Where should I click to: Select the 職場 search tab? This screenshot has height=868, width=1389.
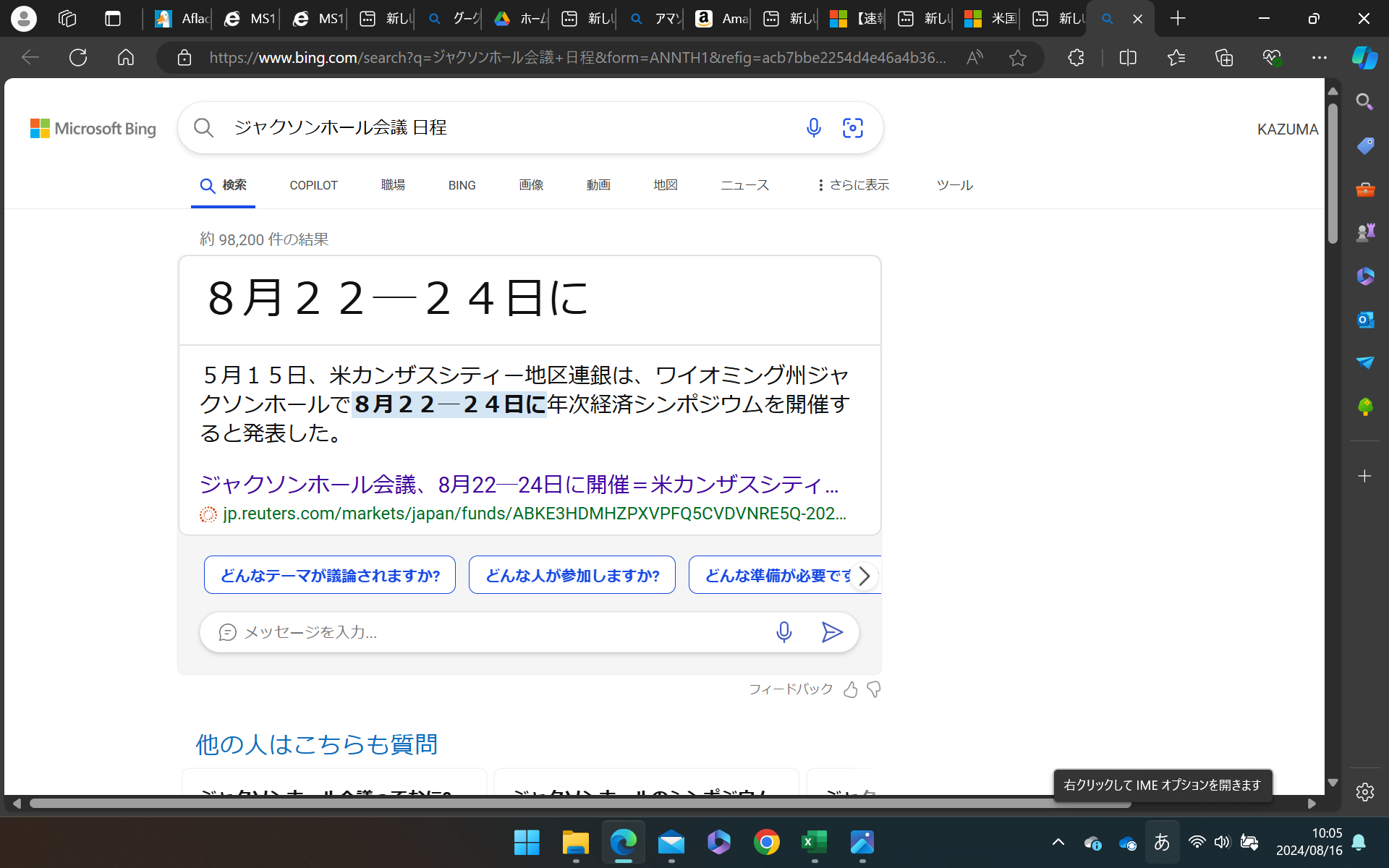(393, 185)
